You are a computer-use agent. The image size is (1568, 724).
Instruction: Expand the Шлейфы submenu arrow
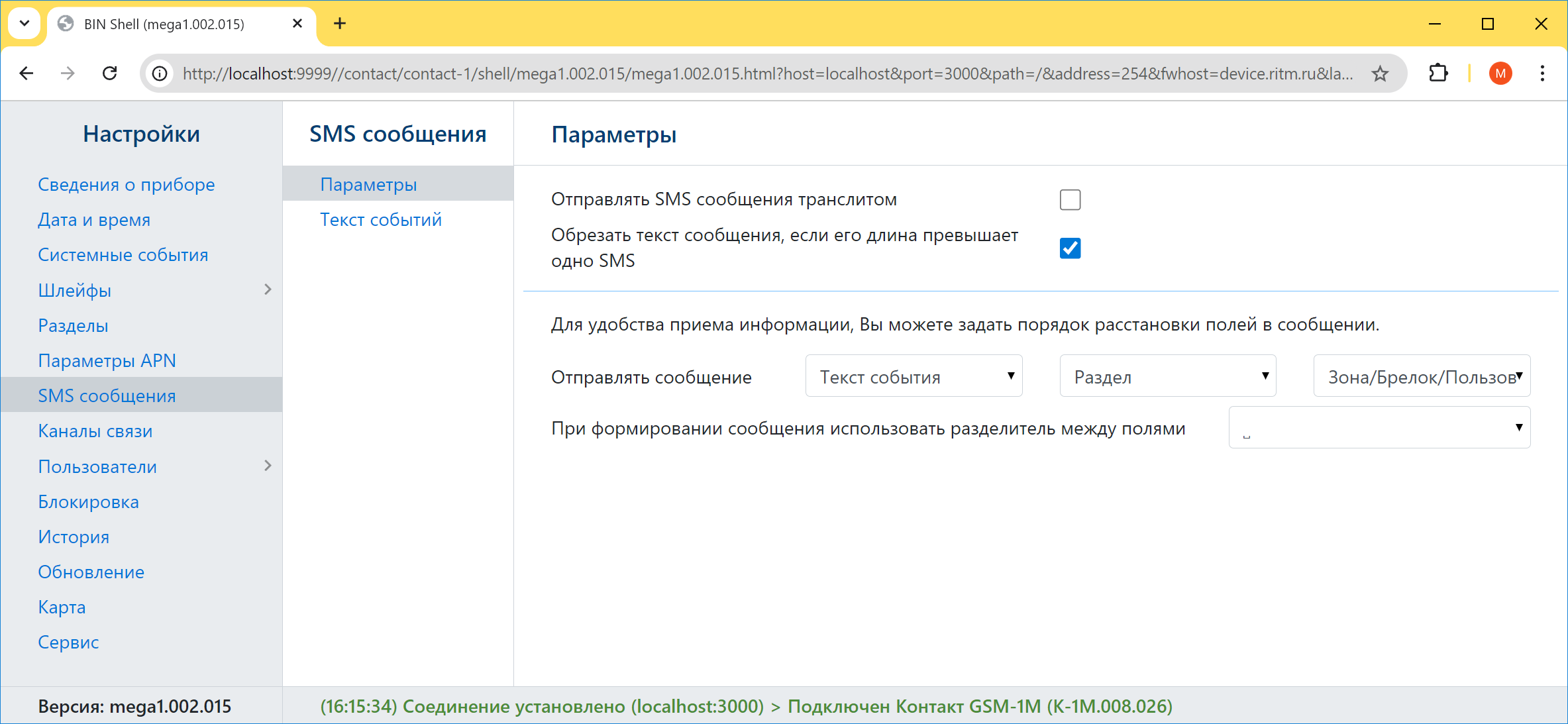[268, 289]
